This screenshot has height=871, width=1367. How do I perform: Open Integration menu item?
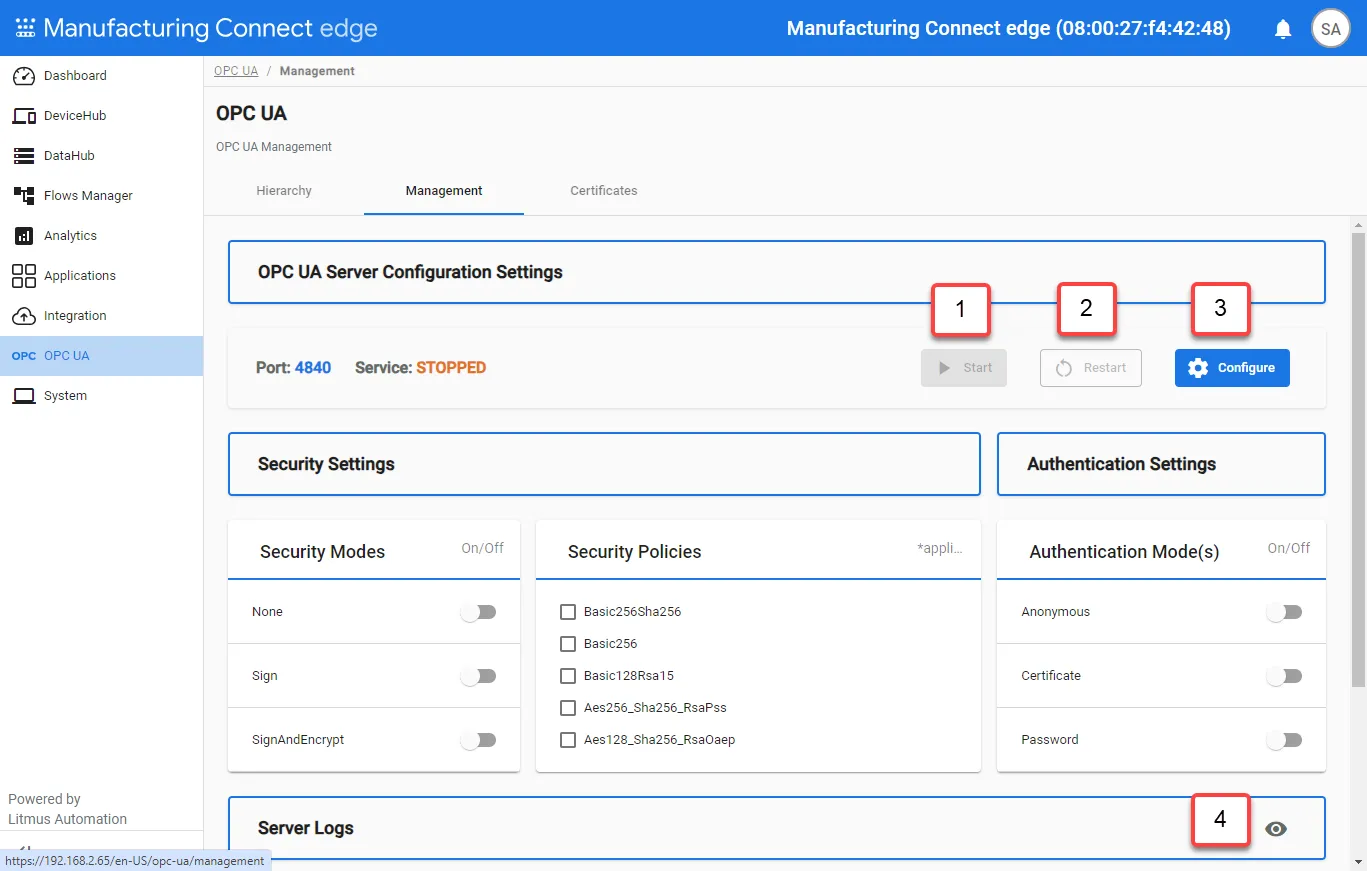click(x=101, y=316)
